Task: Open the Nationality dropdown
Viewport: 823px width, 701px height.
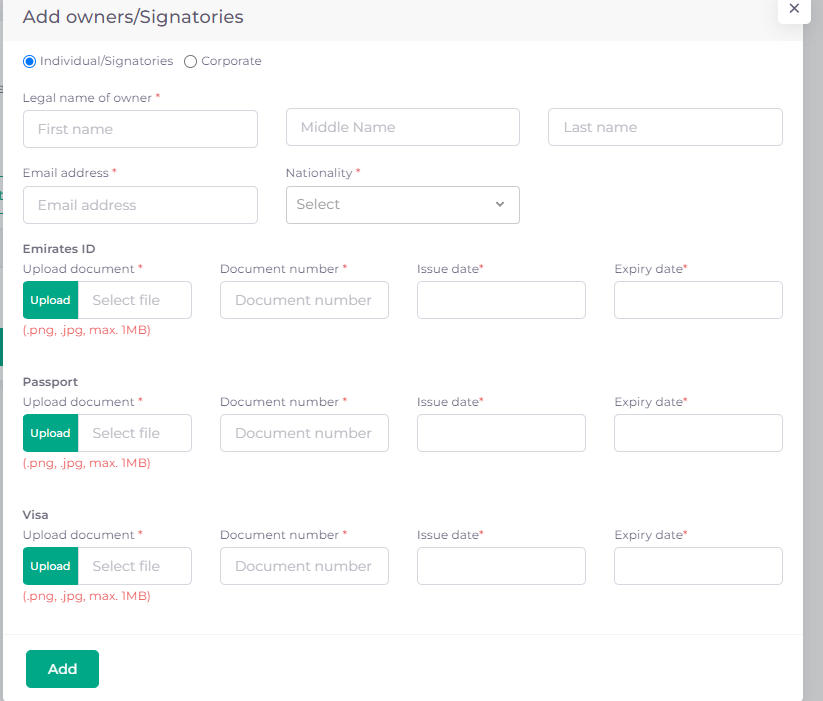Action: [x=402, y=205]
